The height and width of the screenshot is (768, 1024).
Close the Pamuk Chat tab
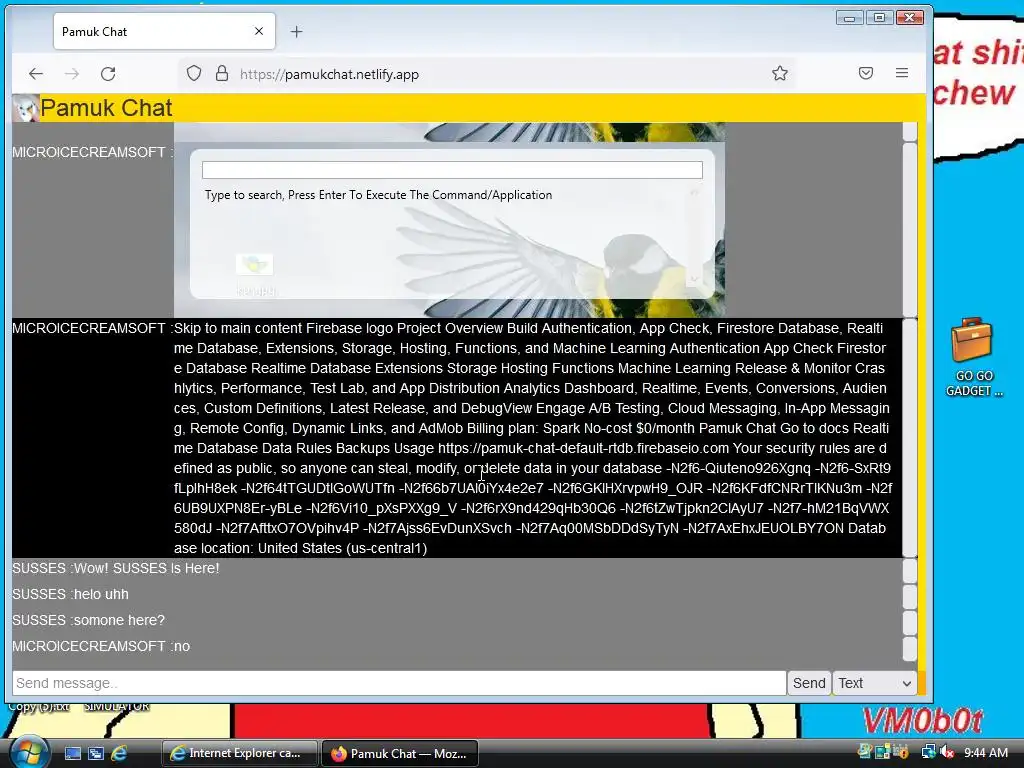click(259, 31)
